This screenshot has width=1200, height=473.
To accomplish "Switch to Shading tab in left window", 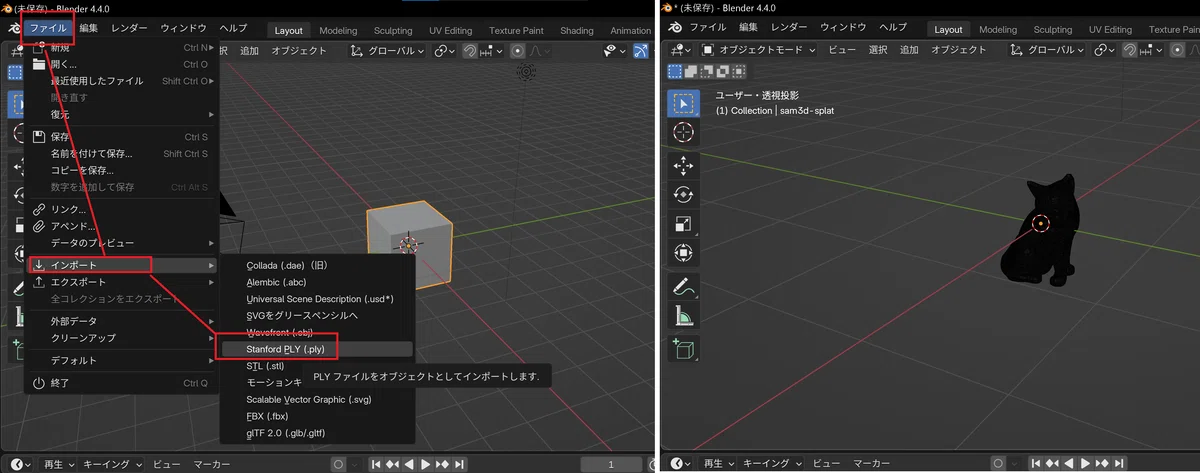I will pyautogui.click(x=577, y=30).
